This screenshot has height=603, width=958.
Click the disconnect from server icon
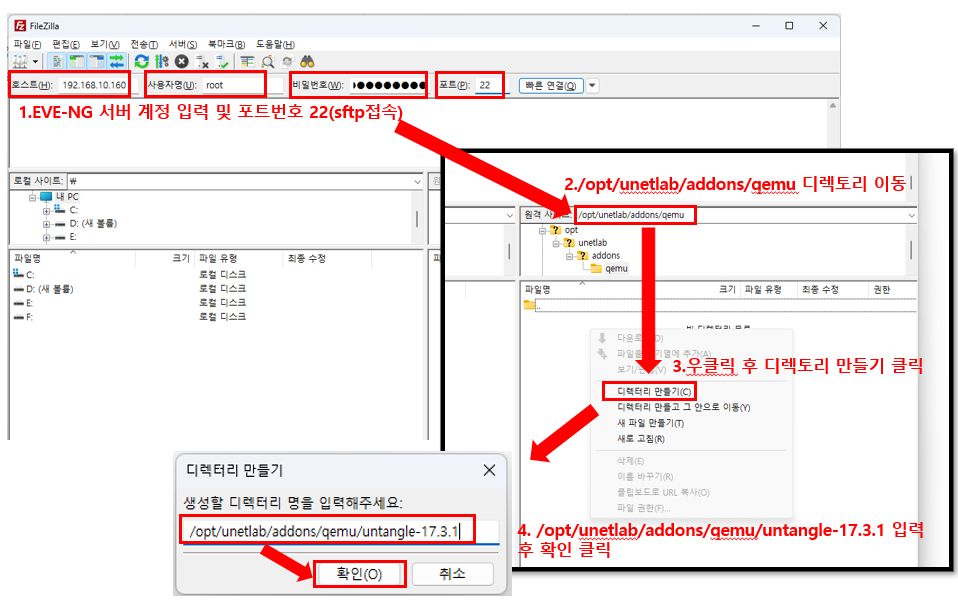point(202,62)
